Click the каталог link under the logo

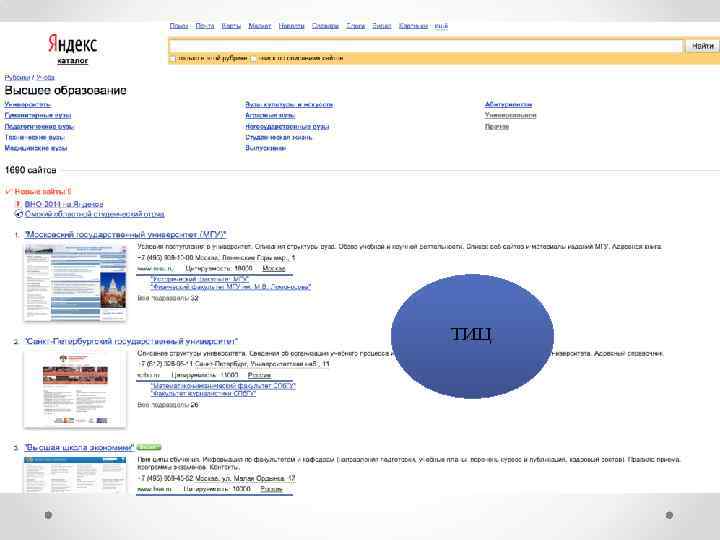(x=73, y=60)
